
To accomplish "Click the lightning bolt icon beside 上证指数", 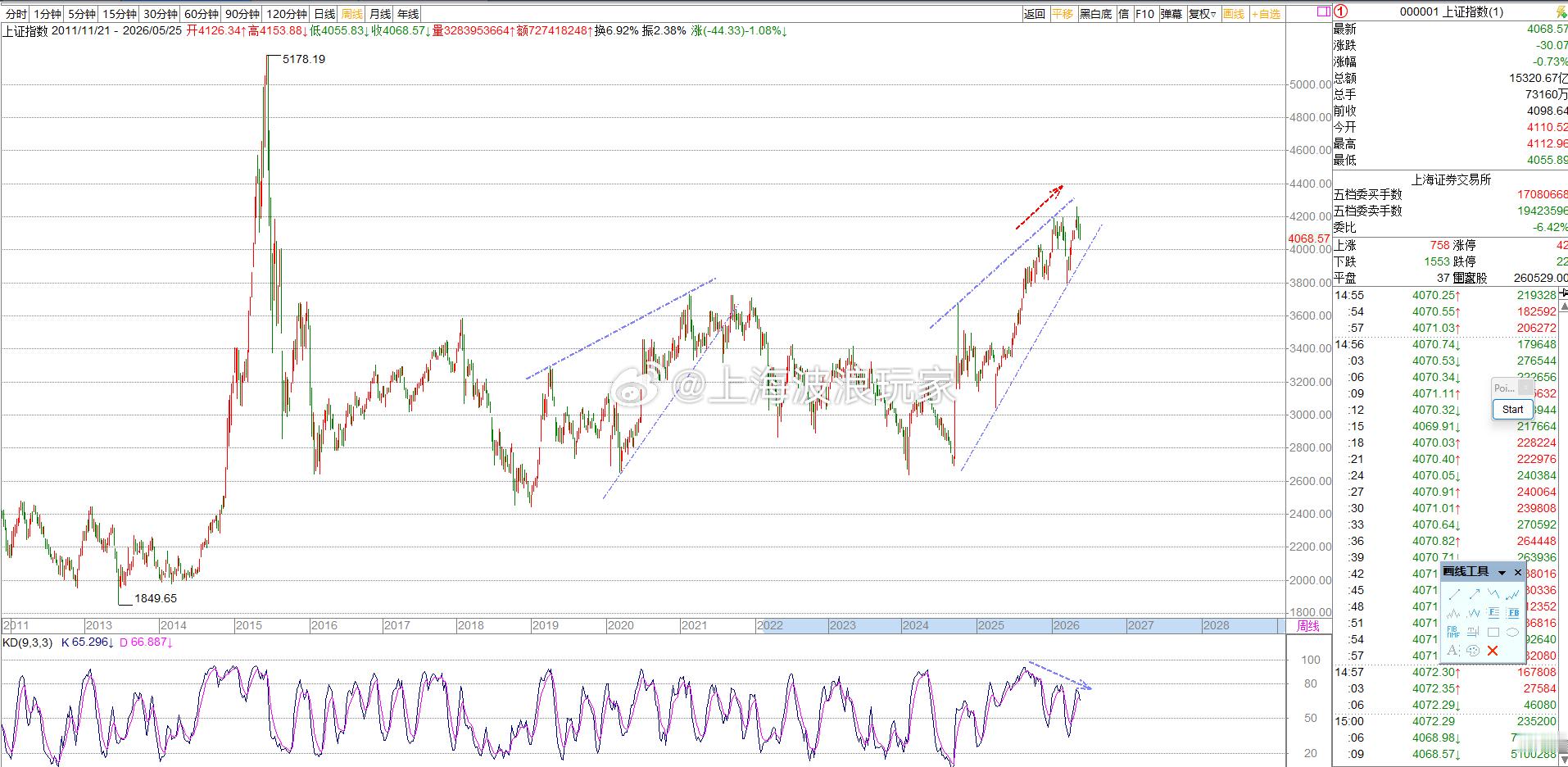I will pyautogui.click(x=1561, y=11).
